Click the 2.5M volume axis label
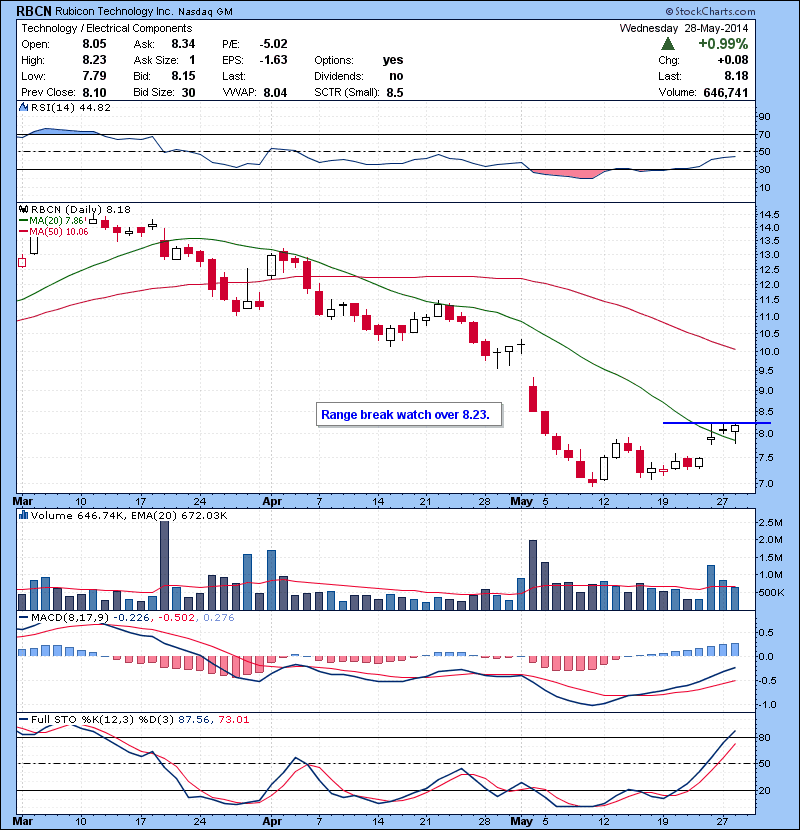800x830 pixels. pyautogui.click(x=770, y=522)
